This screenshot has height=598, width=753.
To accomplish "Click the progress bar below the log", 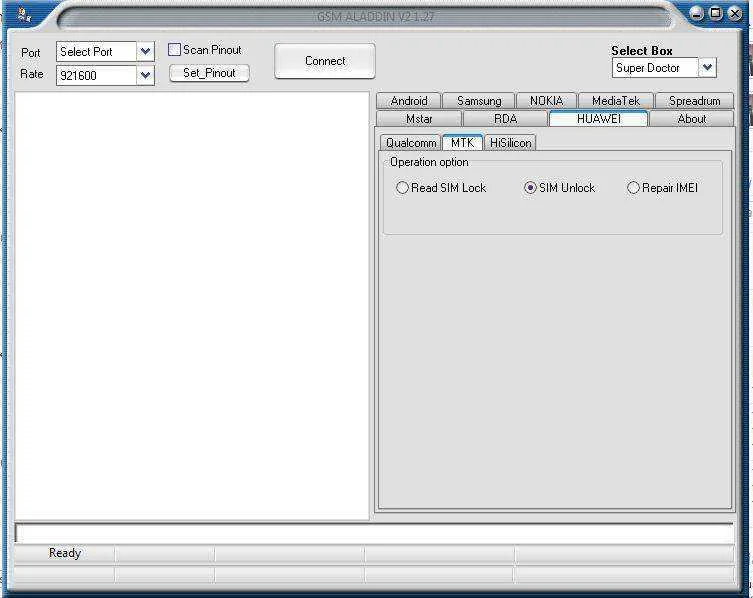I will (x=375, y=533).
